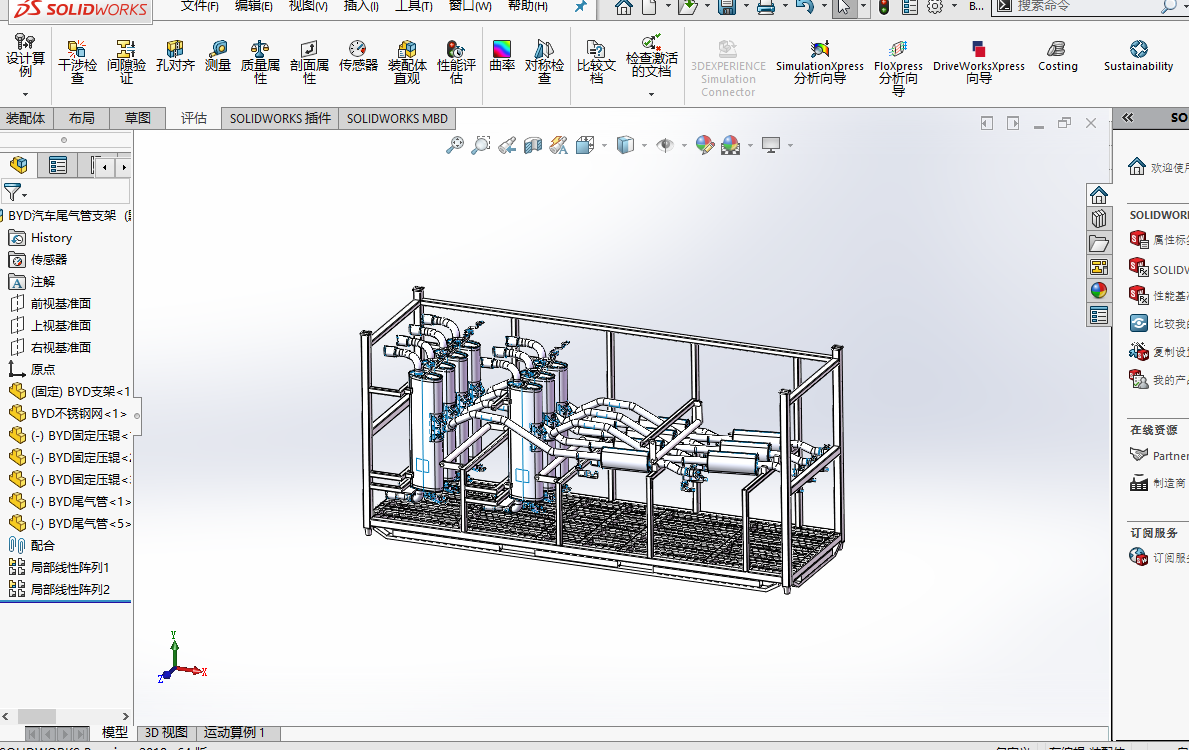
Task: Click Zoom to Fit in view toolbar
Action: click(454, 145)
